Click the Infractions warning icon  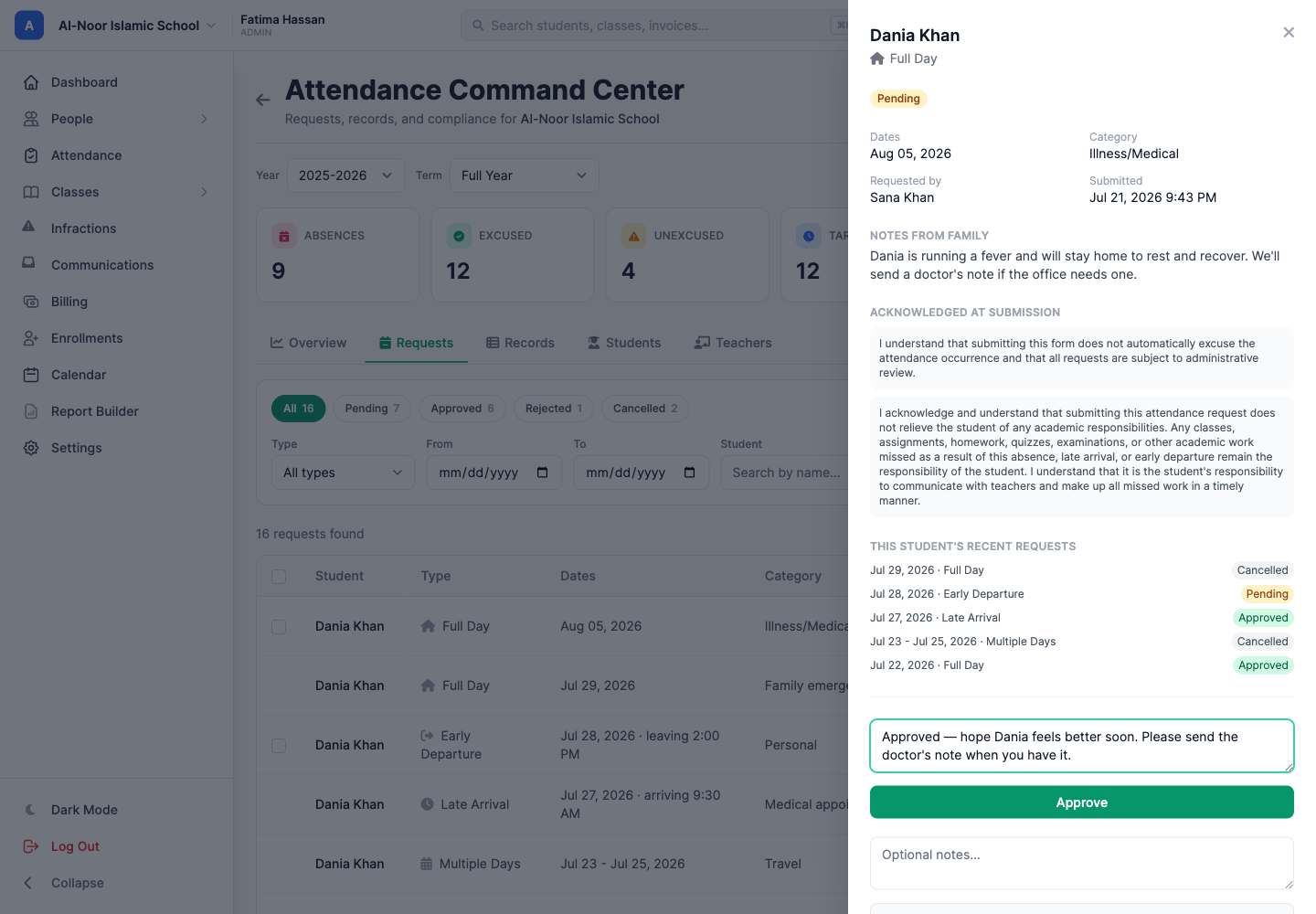pyautogui.click(x=29, y=227)
